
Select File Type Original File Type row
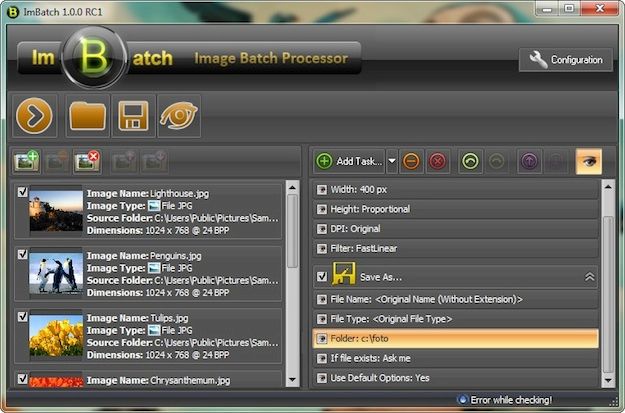[456, 319]
